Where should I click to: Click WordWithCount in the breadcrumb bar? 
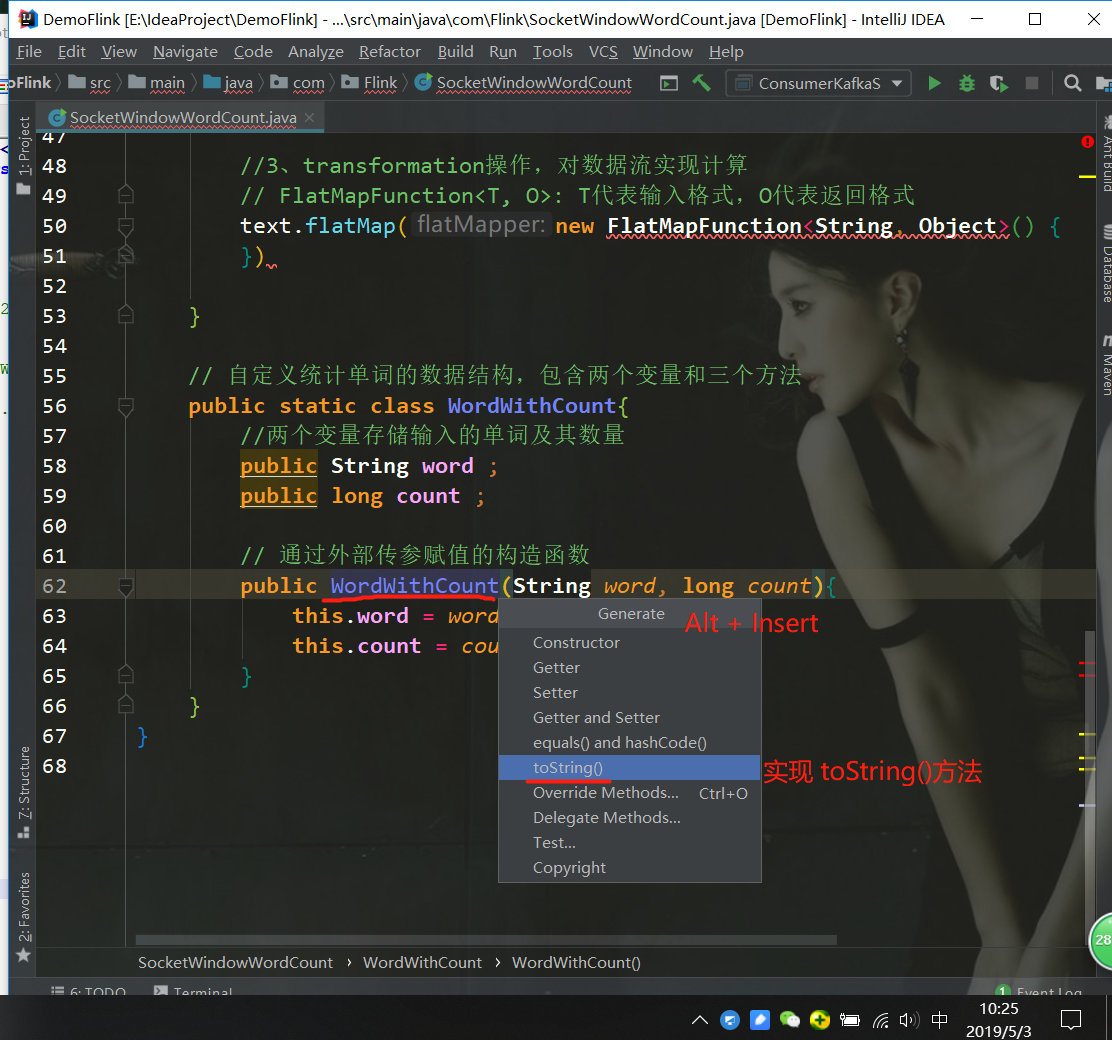point(422,962)
